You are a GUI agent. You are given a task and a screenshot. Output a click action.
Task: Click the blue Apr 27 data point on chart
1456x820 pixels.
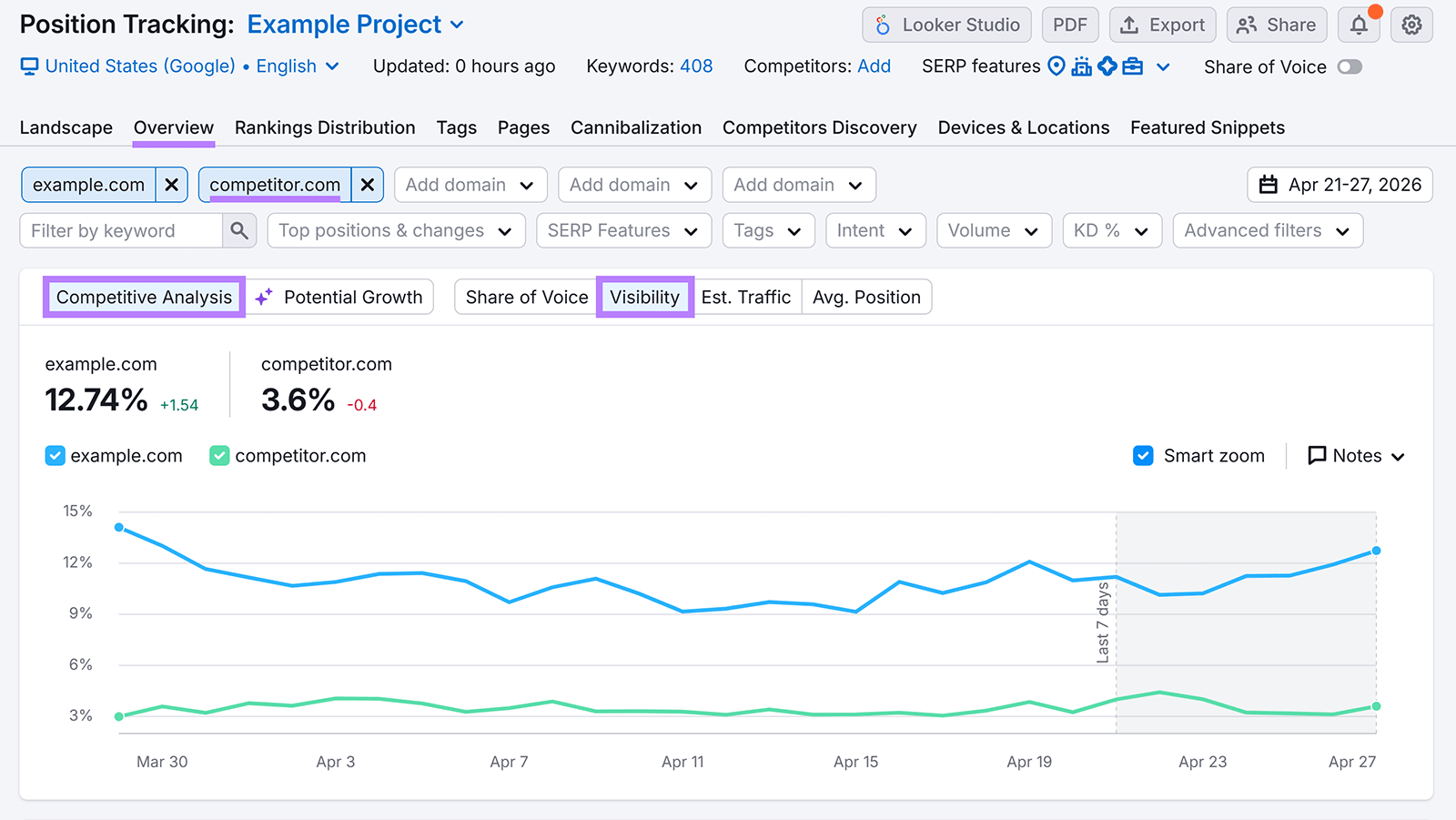(x=1376, y=551)
